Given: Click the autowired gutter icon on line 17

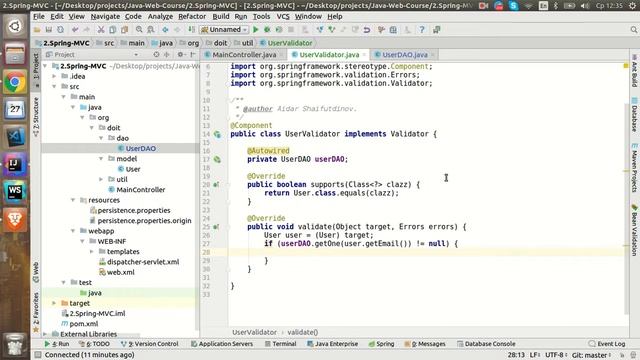Looking at the screenshot, I should tap(217, 159).
